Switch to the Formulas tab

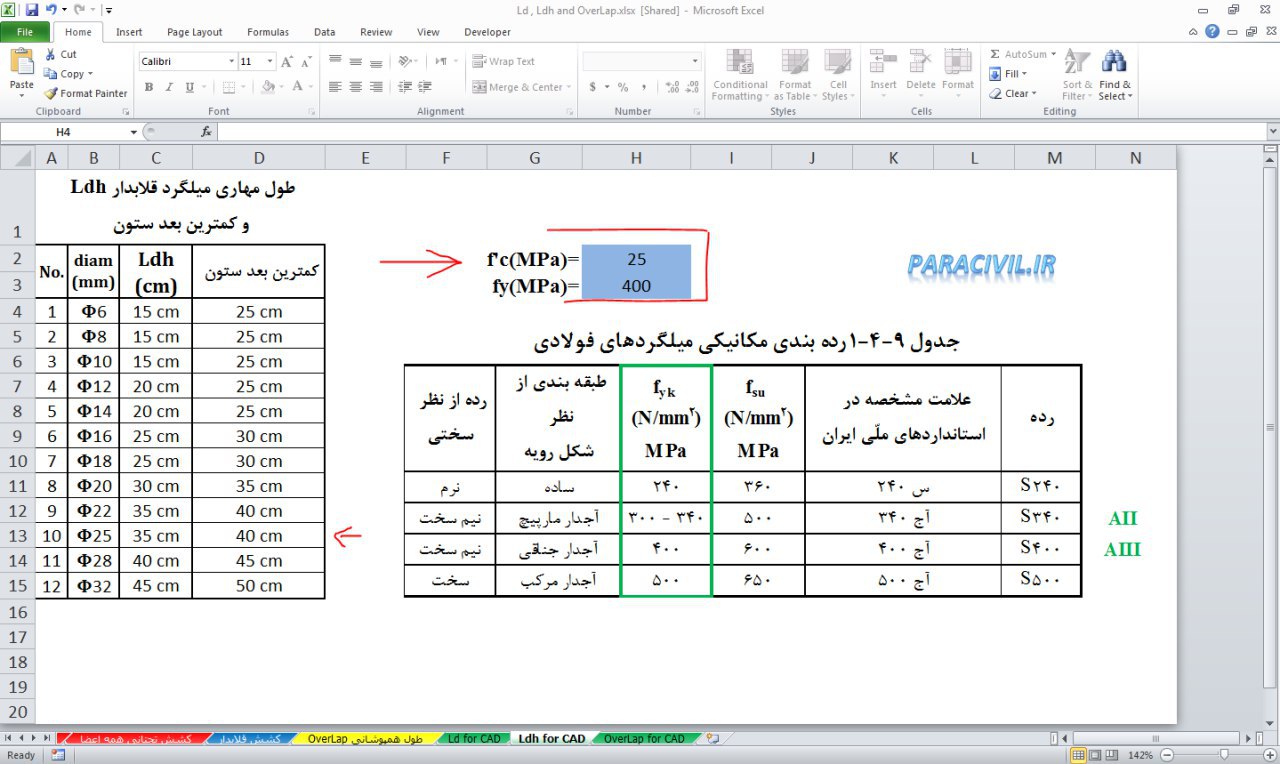point(268,32)
